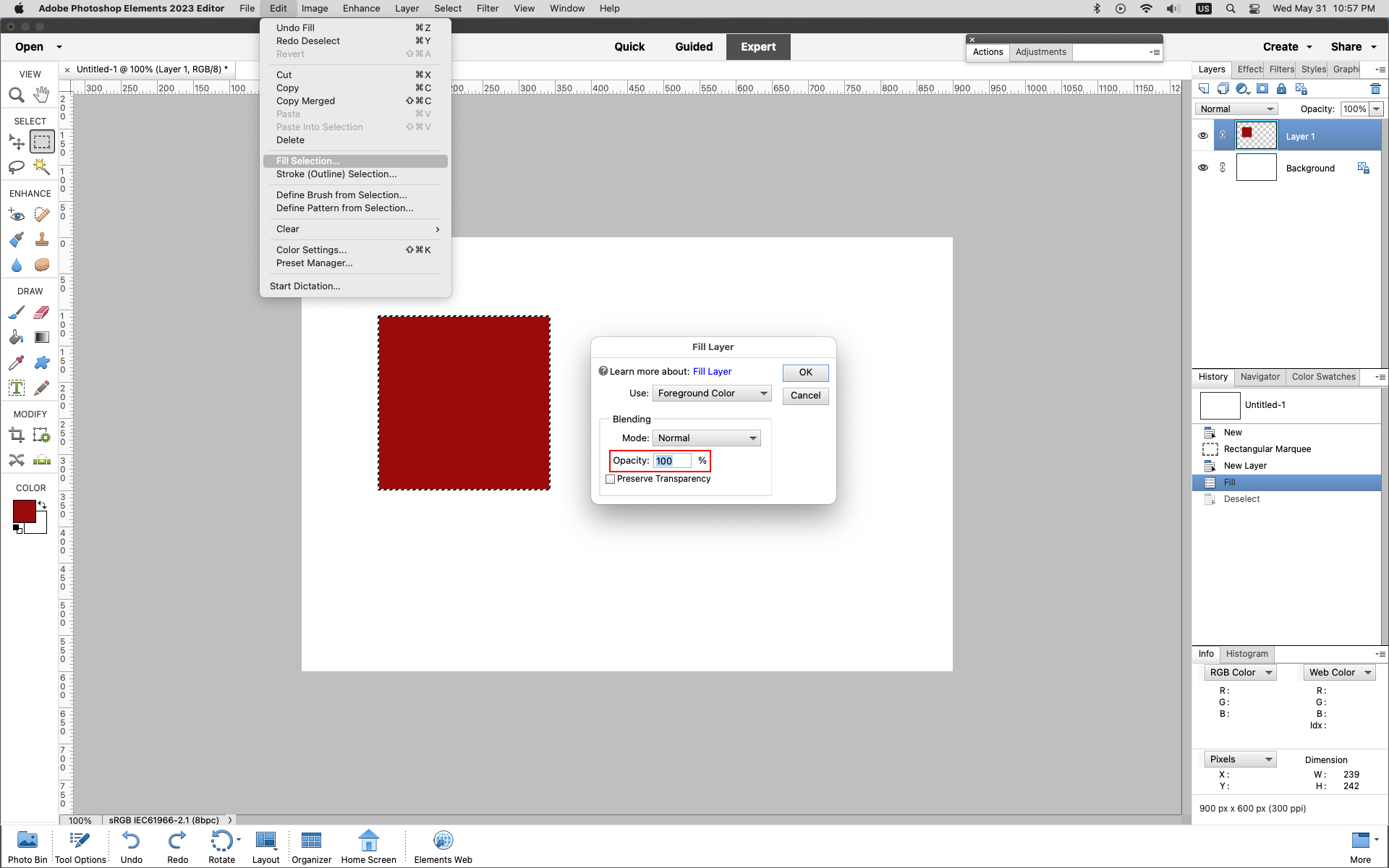The width and height of the screenshot is (1389, 868).
Task: Select the Zoom tool
Action: [x=16, y=94]
